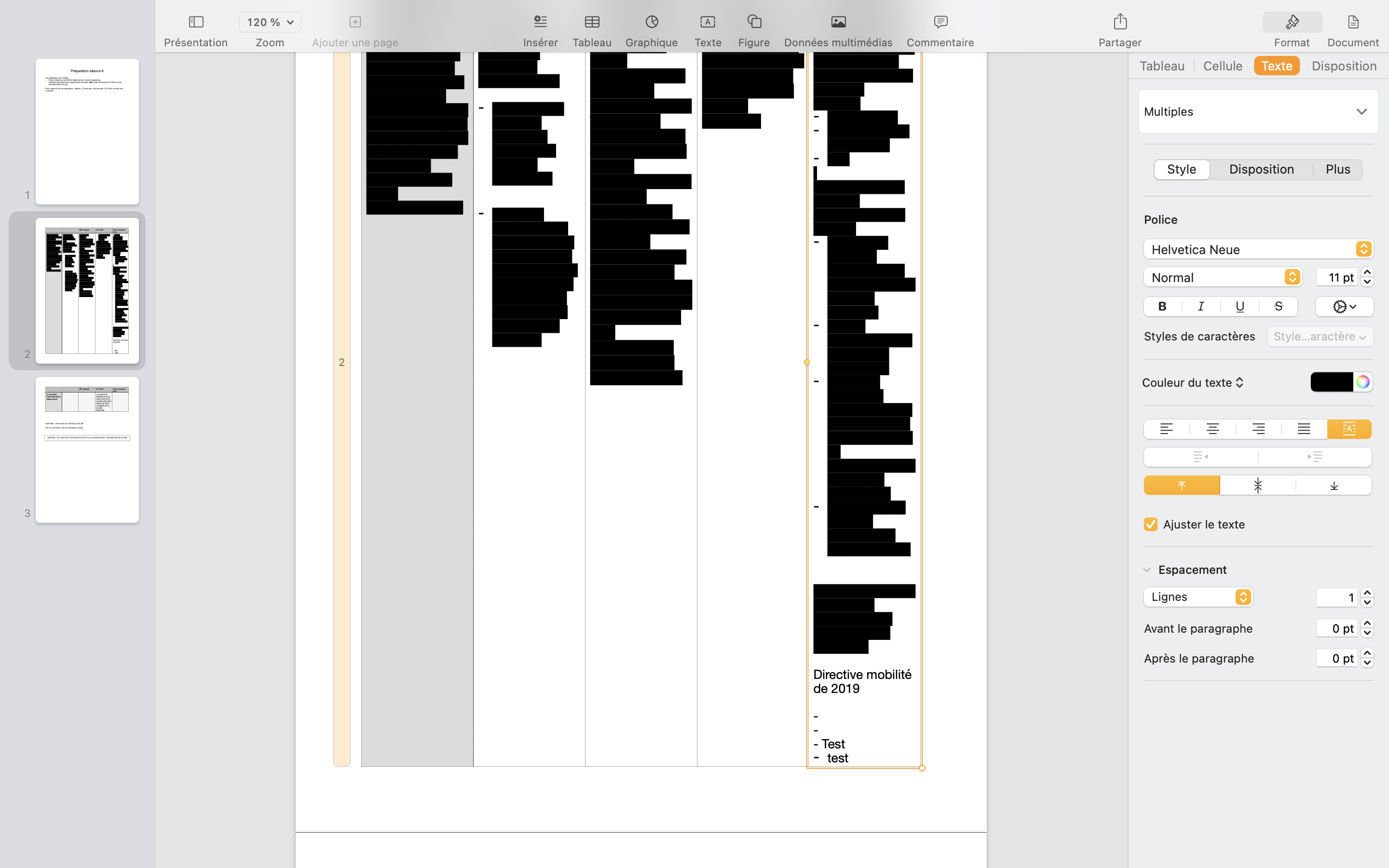The width and height of the screenshot is (1389, 868).
Task: Toggle bold text formatting
Action: (x=1162, y=307)
